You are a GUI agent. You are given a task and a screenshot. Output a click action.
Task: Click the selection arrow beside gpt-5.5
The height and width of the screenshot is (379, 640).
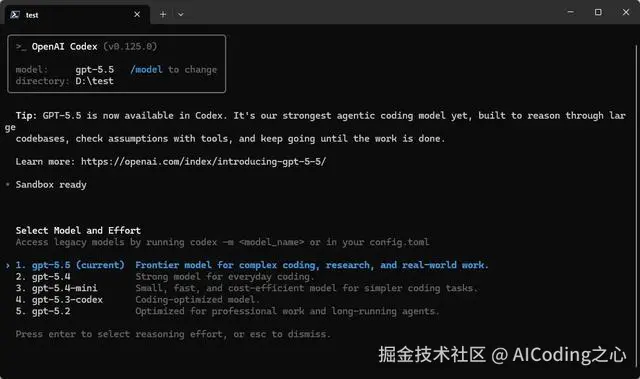8,266
